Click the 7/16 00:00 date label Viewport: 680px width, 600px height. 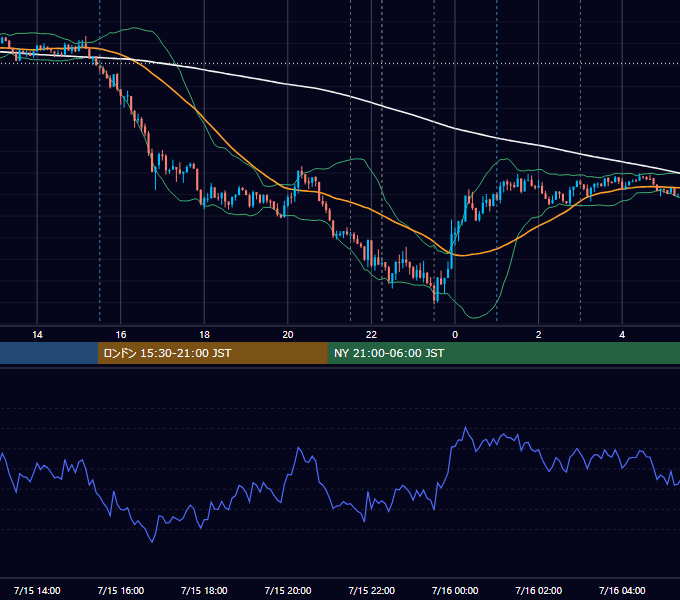[x=455, y=590]
